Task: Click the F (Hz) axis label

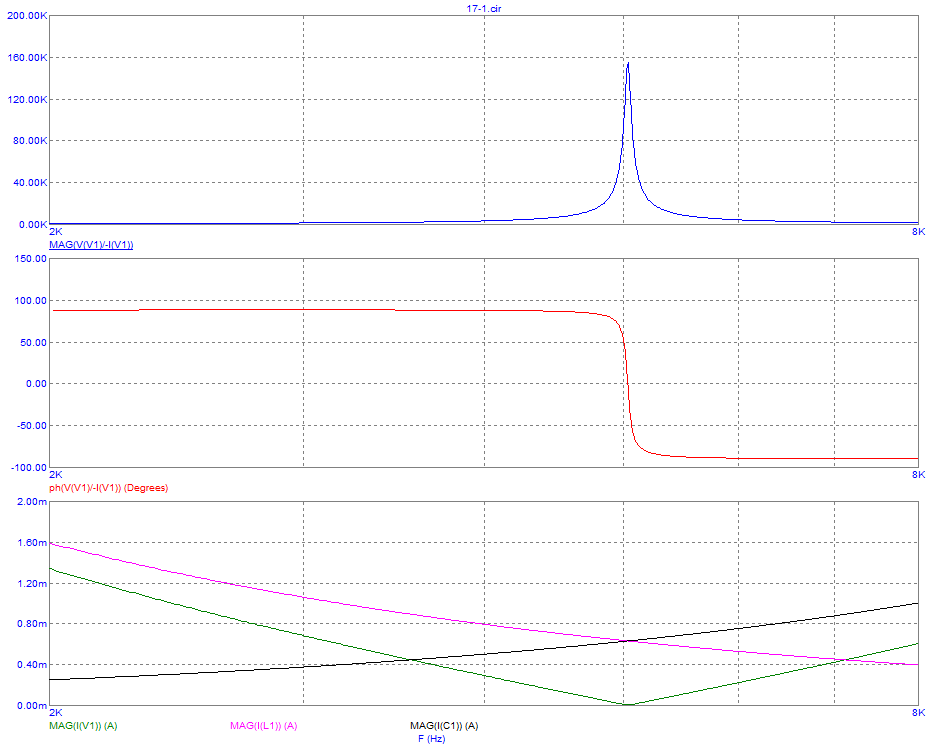Action: pos(431,739)
